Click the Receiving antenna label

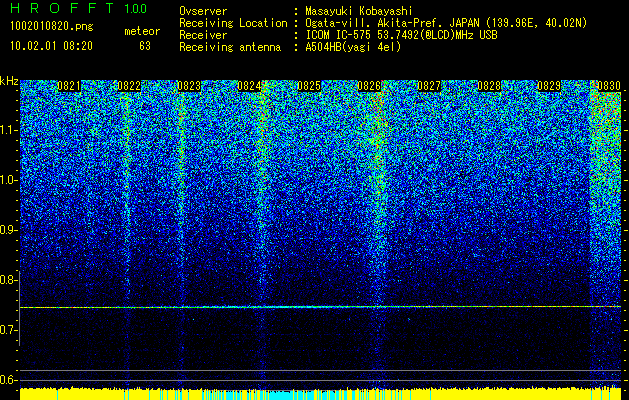[230, 47]
